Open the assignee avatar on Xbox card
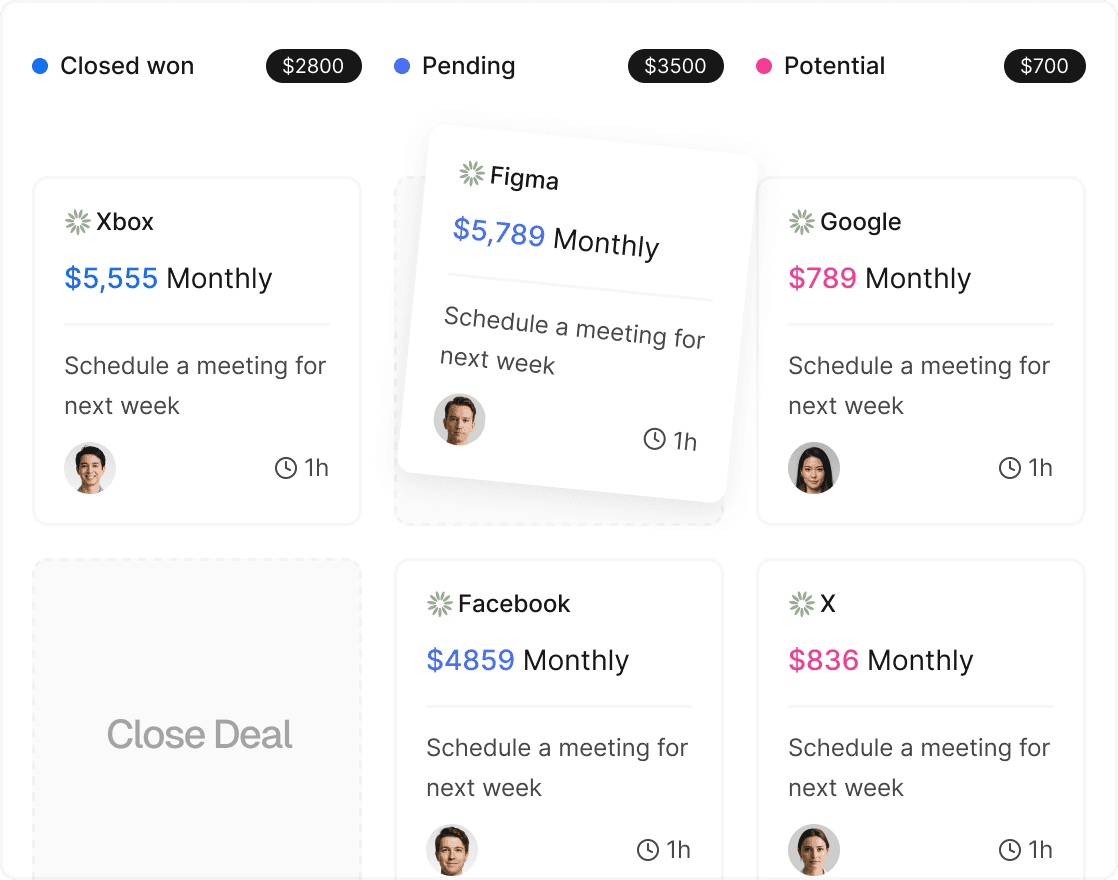 coord(90,468)
